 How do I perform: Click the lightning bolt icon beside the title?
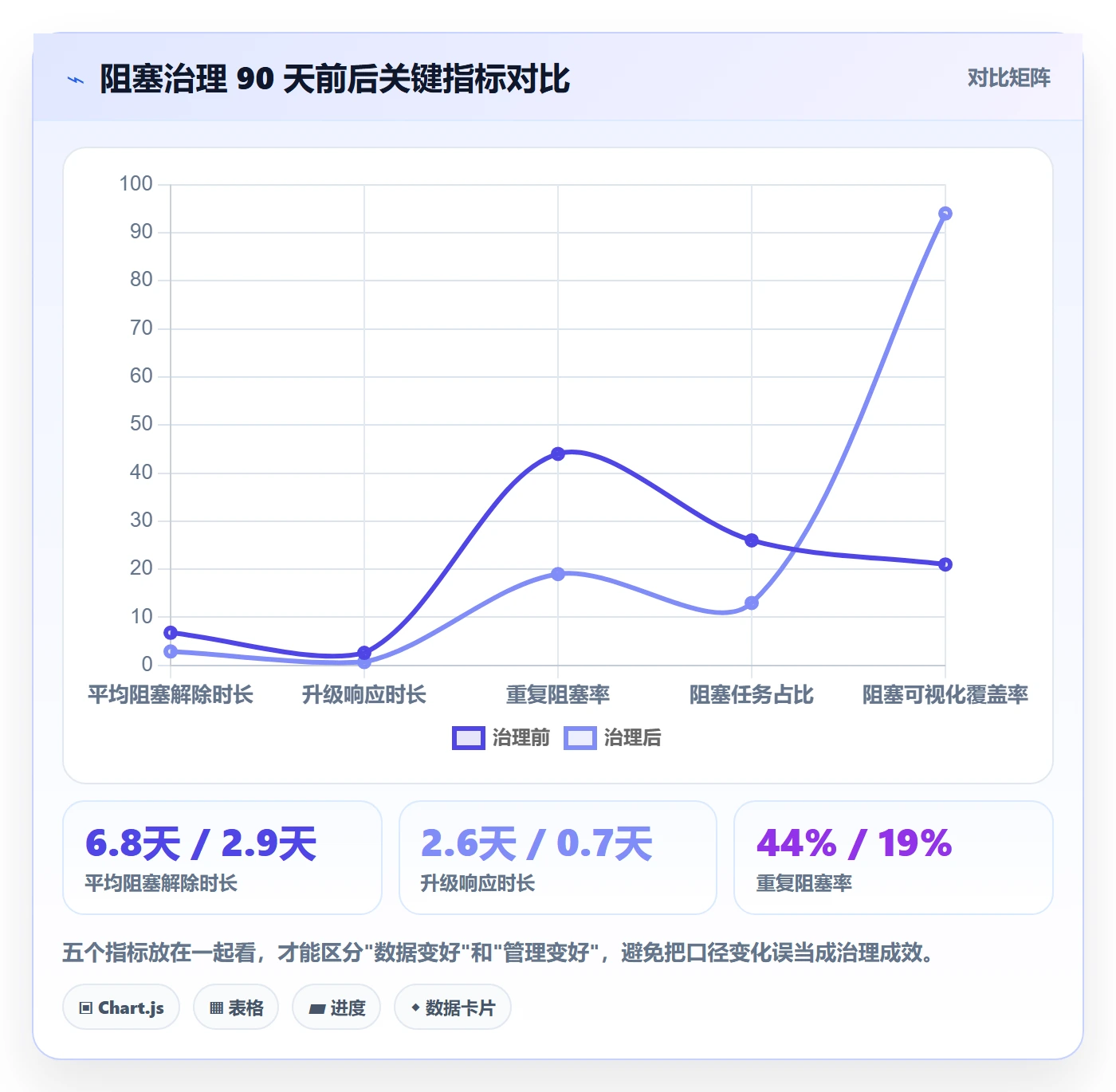[x=76, y=80]
